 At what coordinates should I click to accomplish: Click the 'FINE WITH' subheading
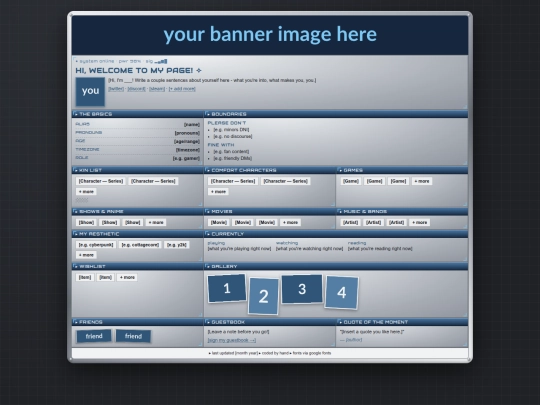(x=221, y=145)
